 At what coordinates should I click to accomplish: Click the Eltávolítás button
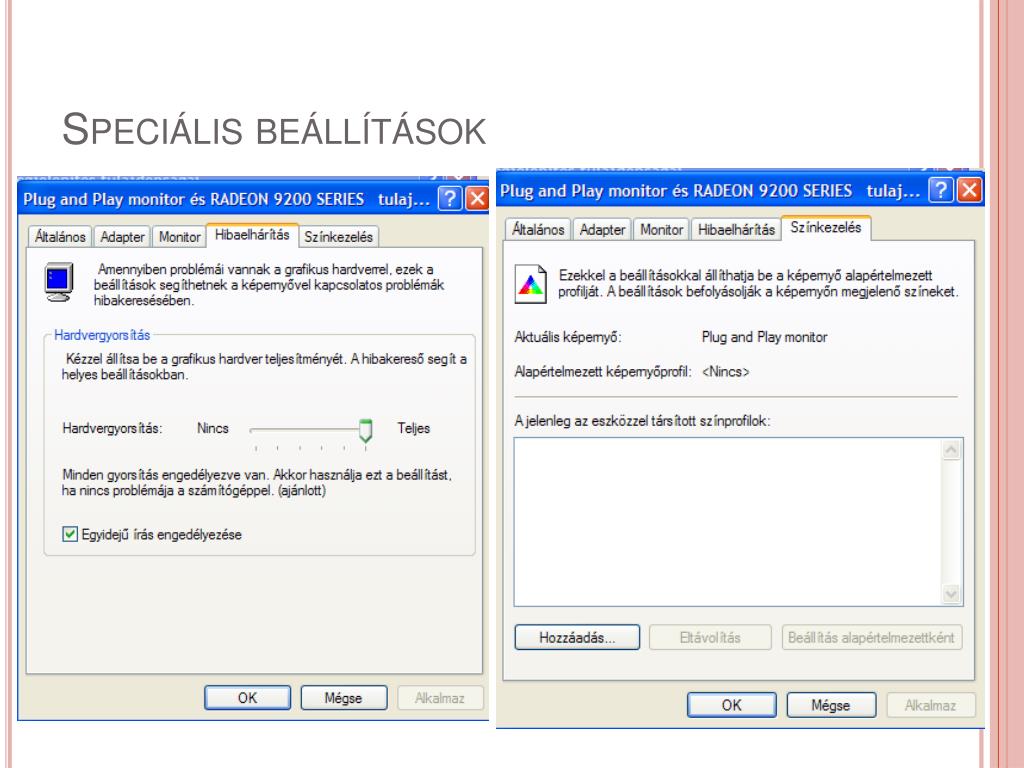click(x=711, y=637)
